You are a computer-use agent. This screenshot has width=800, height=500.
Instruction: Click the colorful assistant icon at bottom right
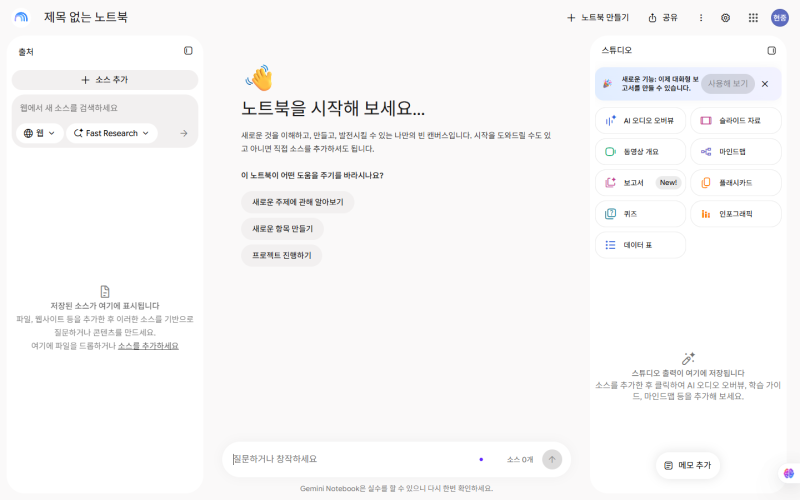789,473
